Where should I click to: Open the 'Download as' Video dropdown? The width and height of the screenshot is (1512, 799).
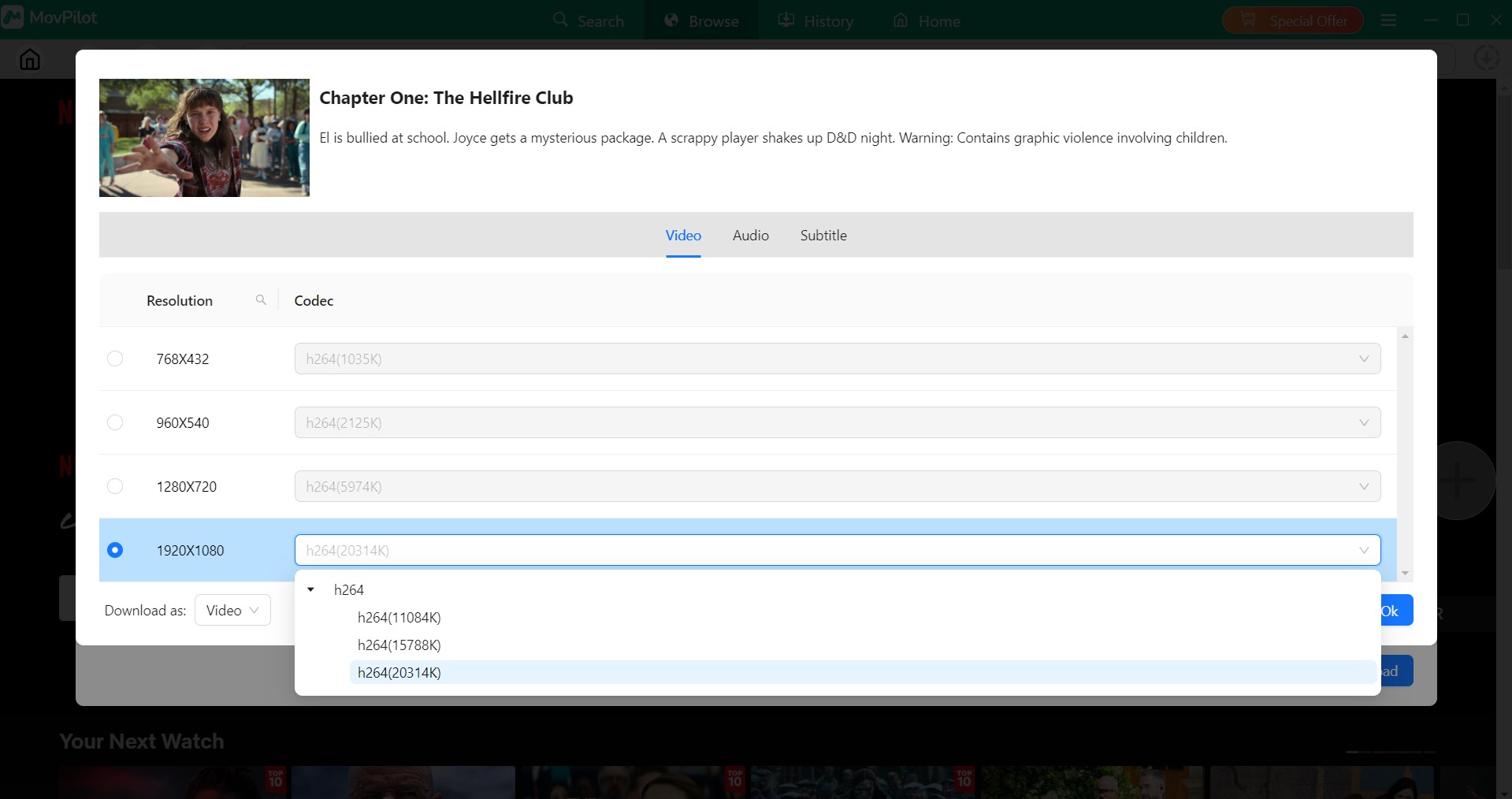click(x=232, y=610)
